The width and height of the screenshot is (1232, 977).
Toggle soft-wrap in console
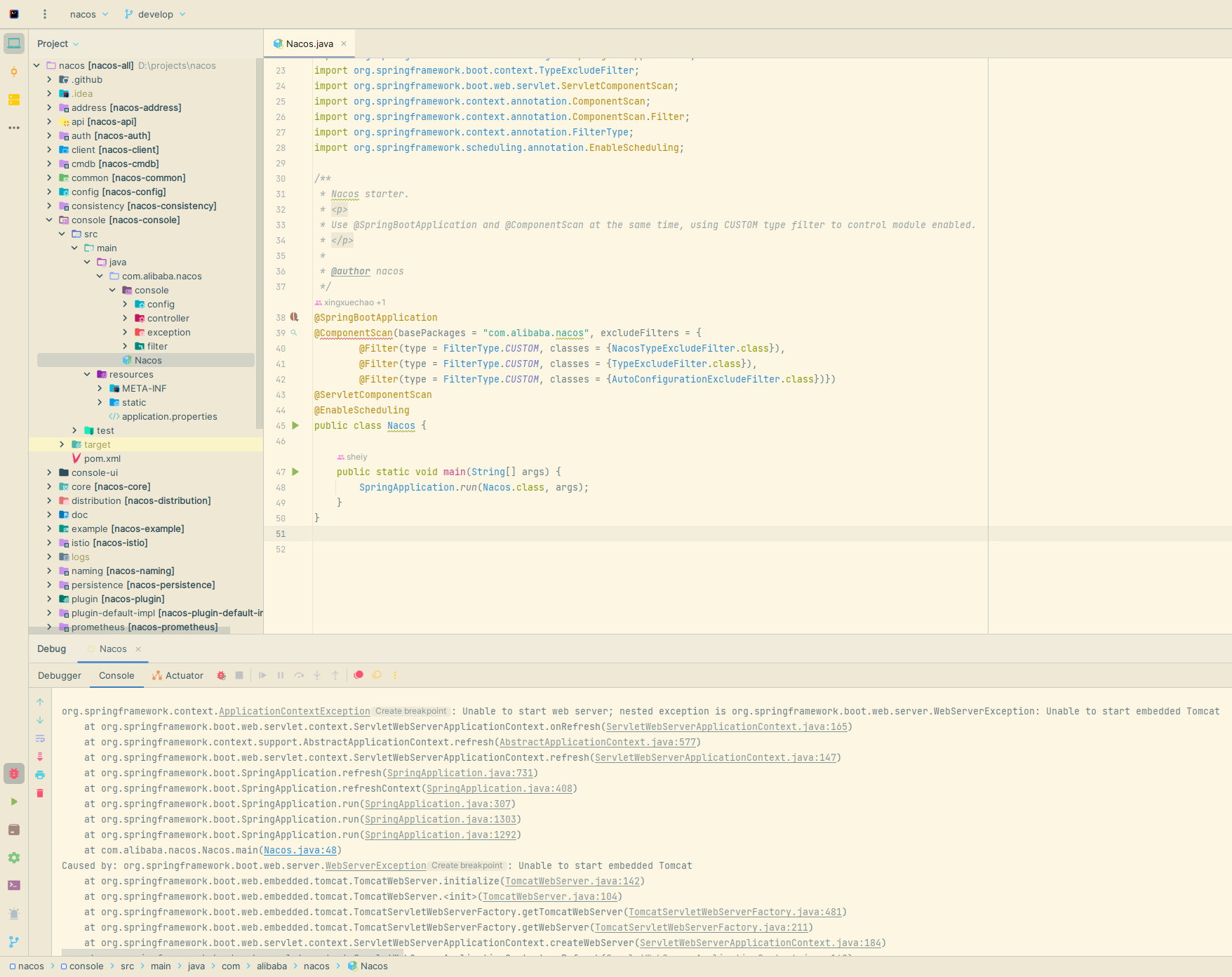tap(40, 738)
